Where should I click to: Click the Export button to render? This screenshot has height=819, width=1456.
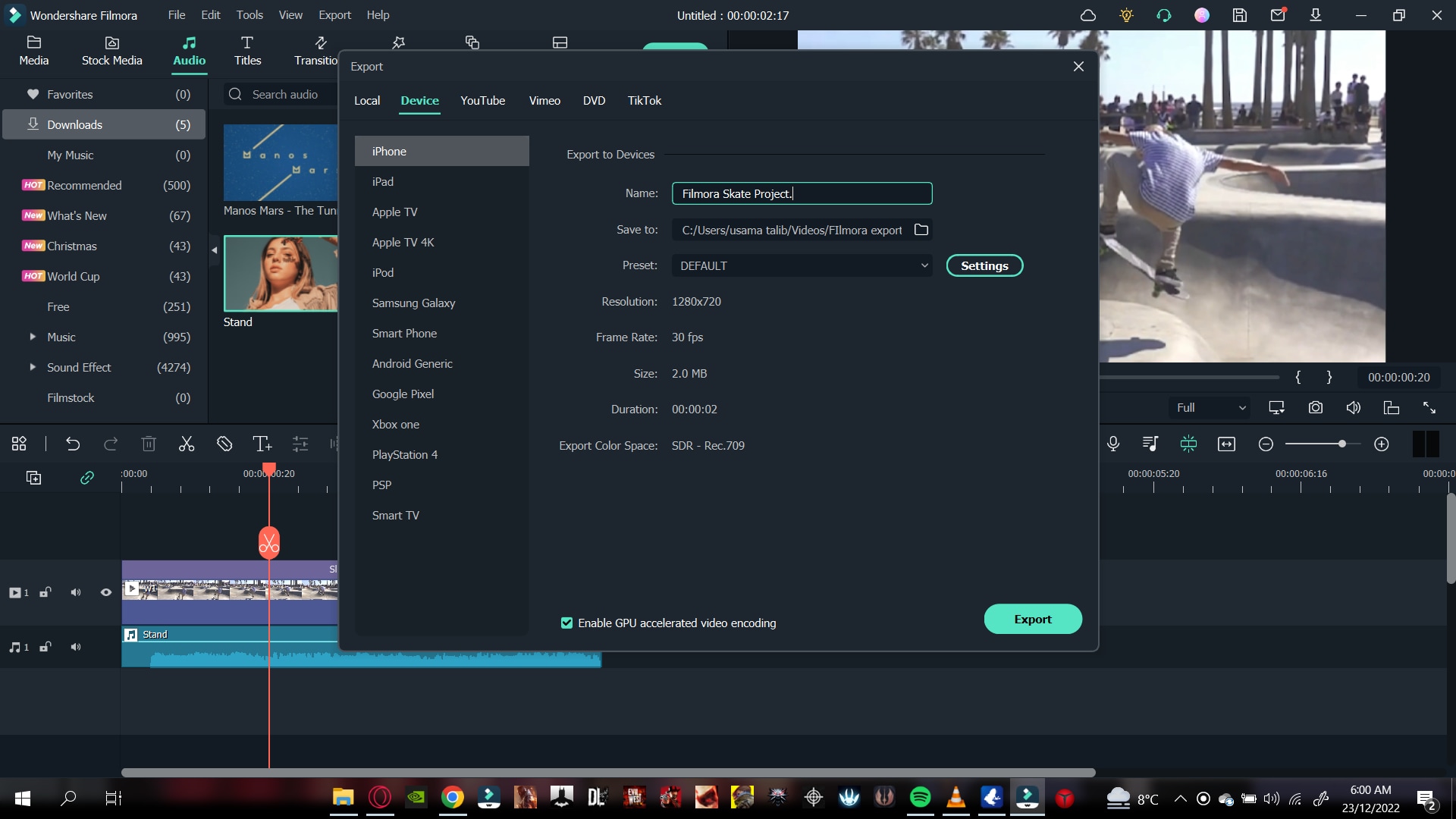point(1033,618)
